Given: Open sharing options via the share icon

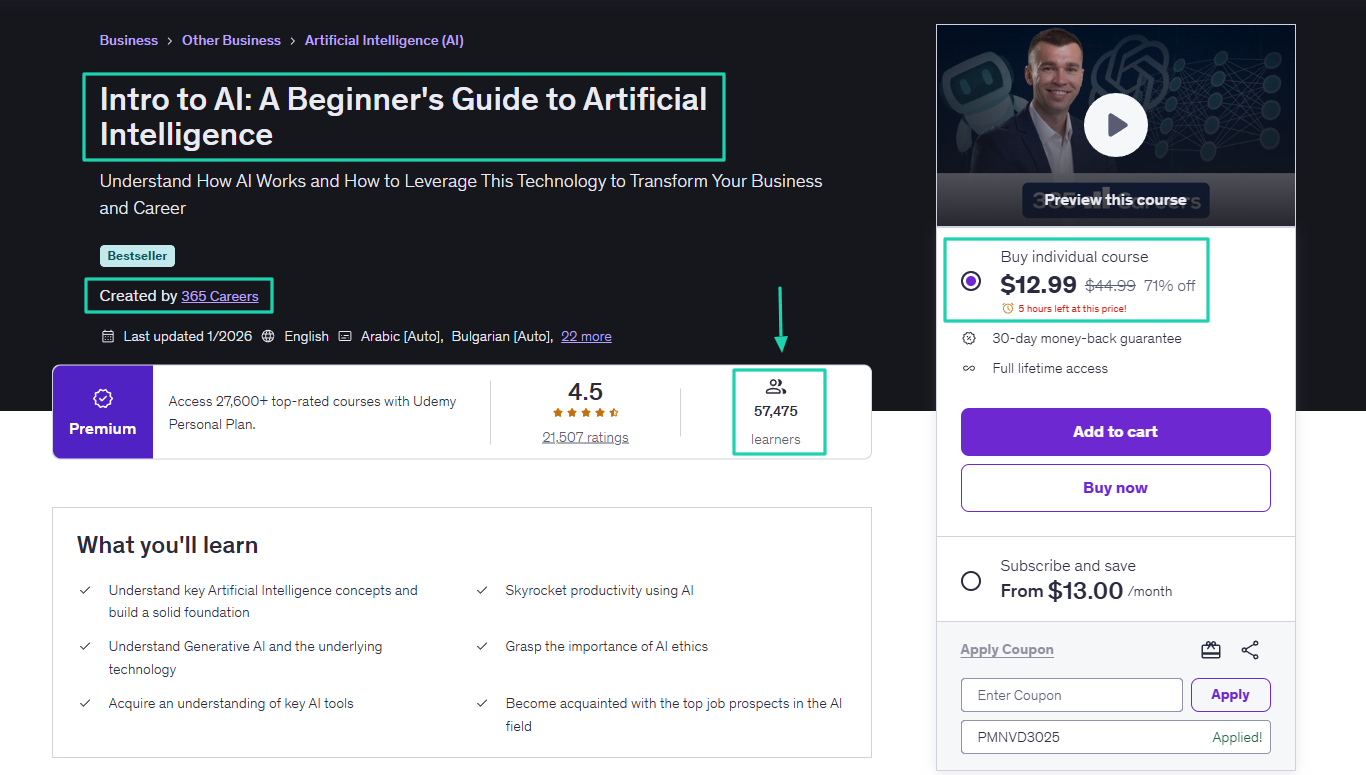Looking at the screenshot, I should (x=1250, y=649).
